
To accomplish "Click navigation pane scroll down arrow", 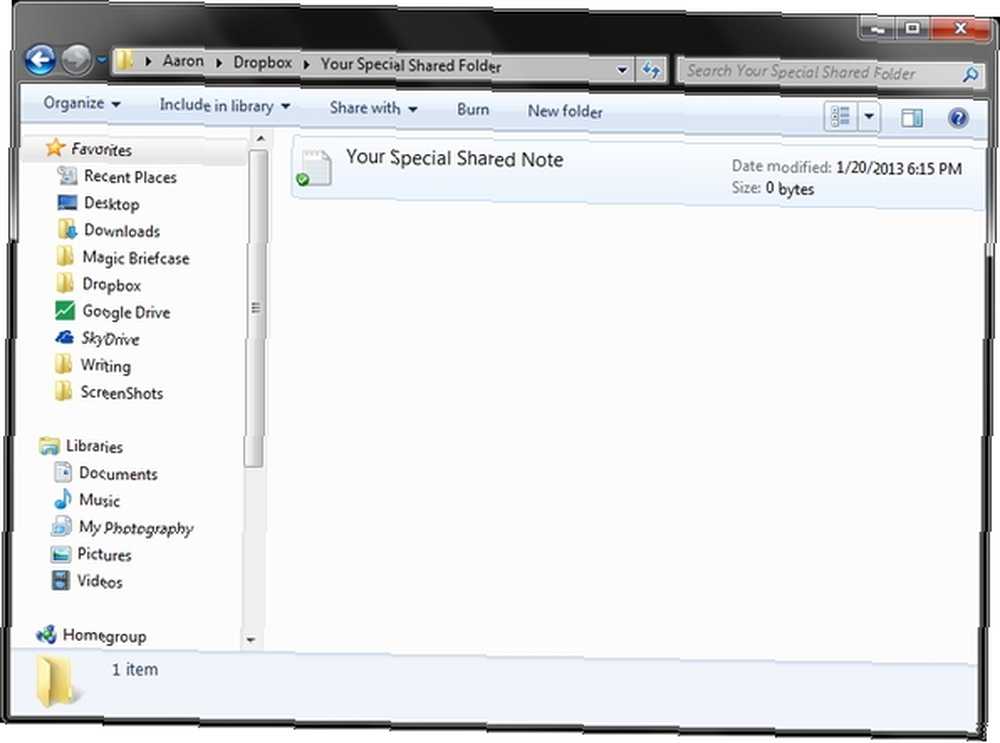I will 251,639.
